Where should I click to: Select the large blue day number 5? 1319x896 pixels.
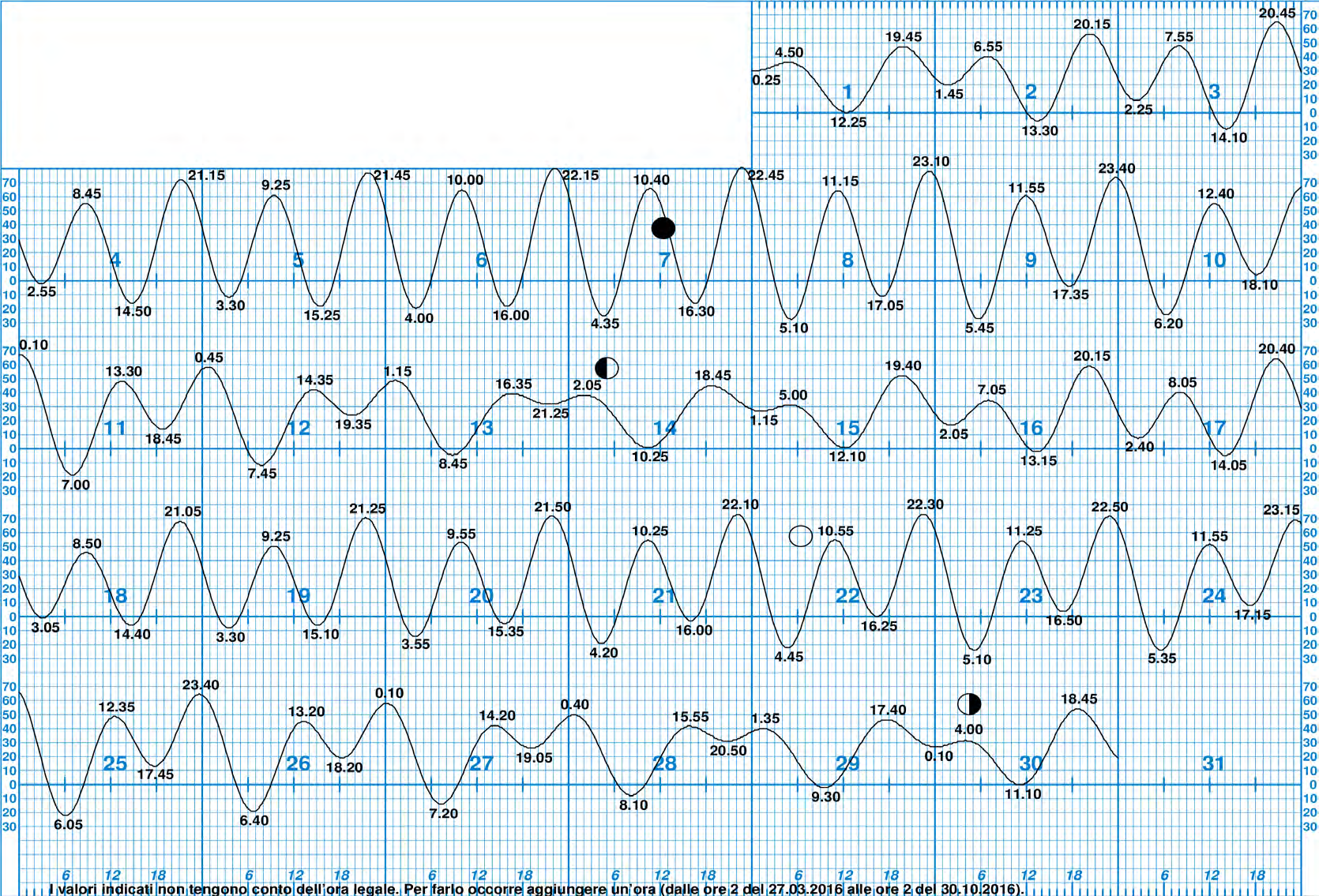[x=299, y=260]
